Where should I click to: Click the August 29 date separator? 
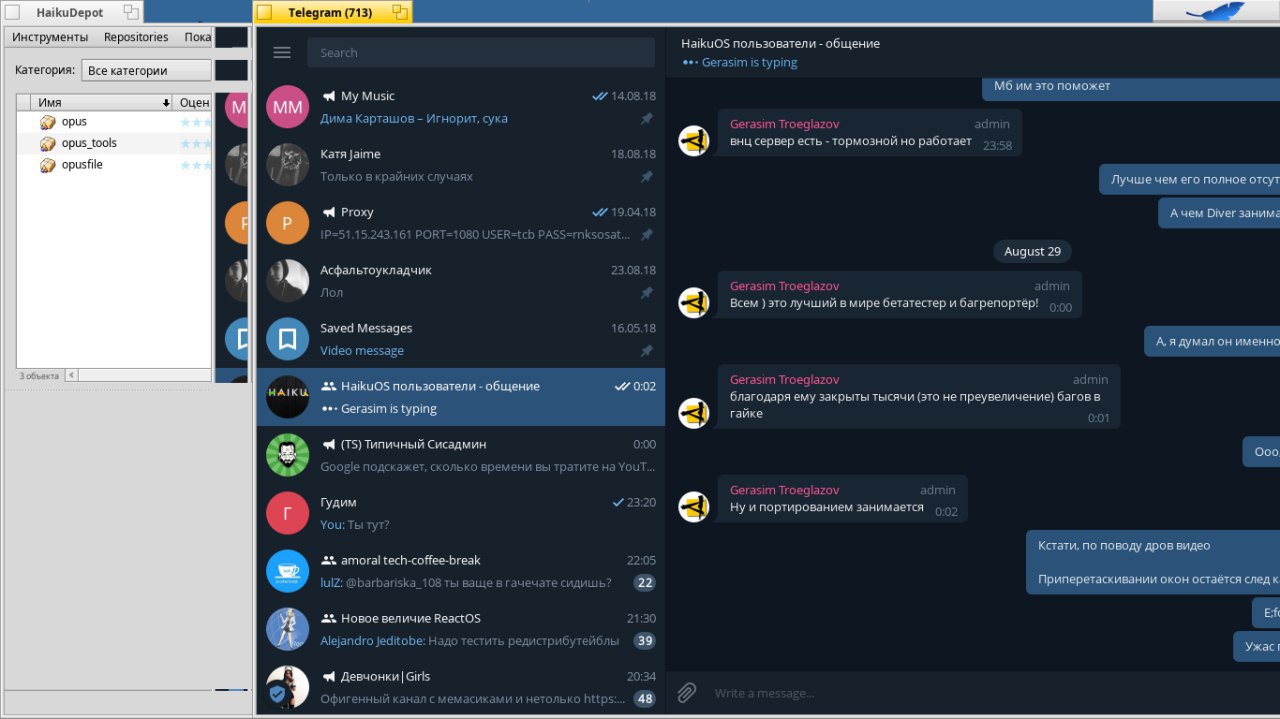pyautogui.click(x=1032, y=251)
